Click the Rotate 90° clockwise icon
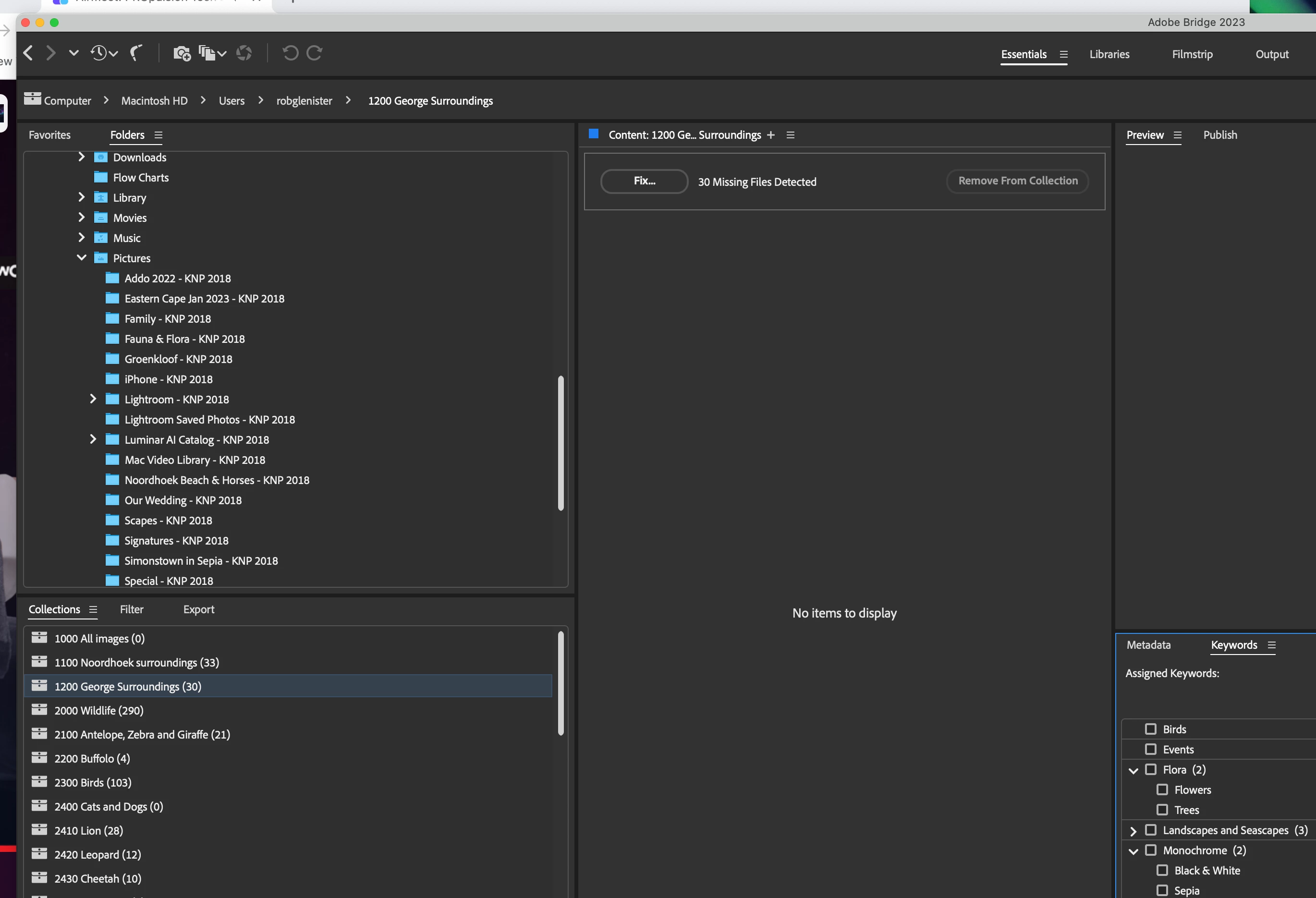Viewport: 1316px width, 898px height. point(314,53)
